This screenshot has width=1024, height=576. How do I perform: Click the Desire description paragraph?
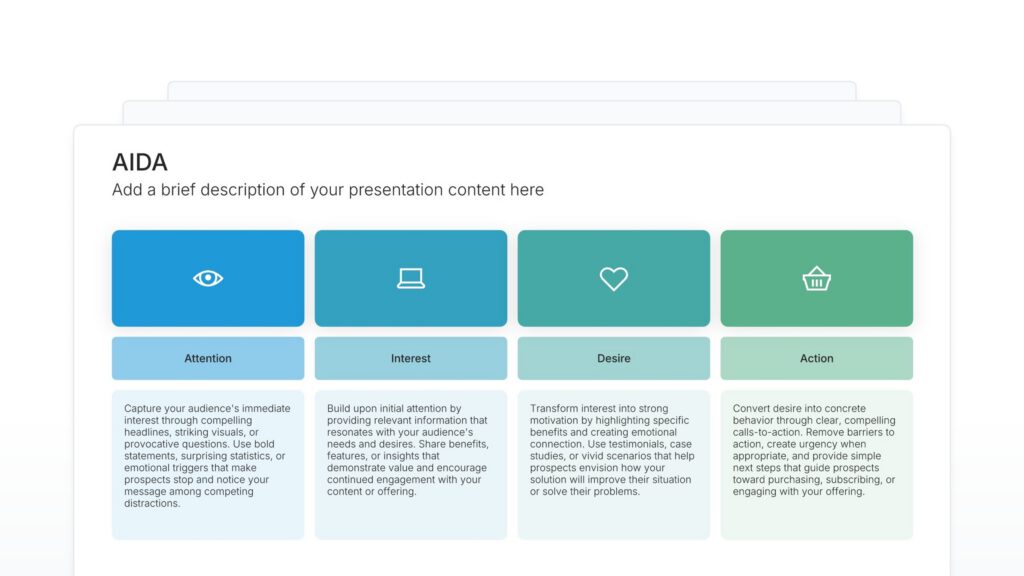(614, 450)
